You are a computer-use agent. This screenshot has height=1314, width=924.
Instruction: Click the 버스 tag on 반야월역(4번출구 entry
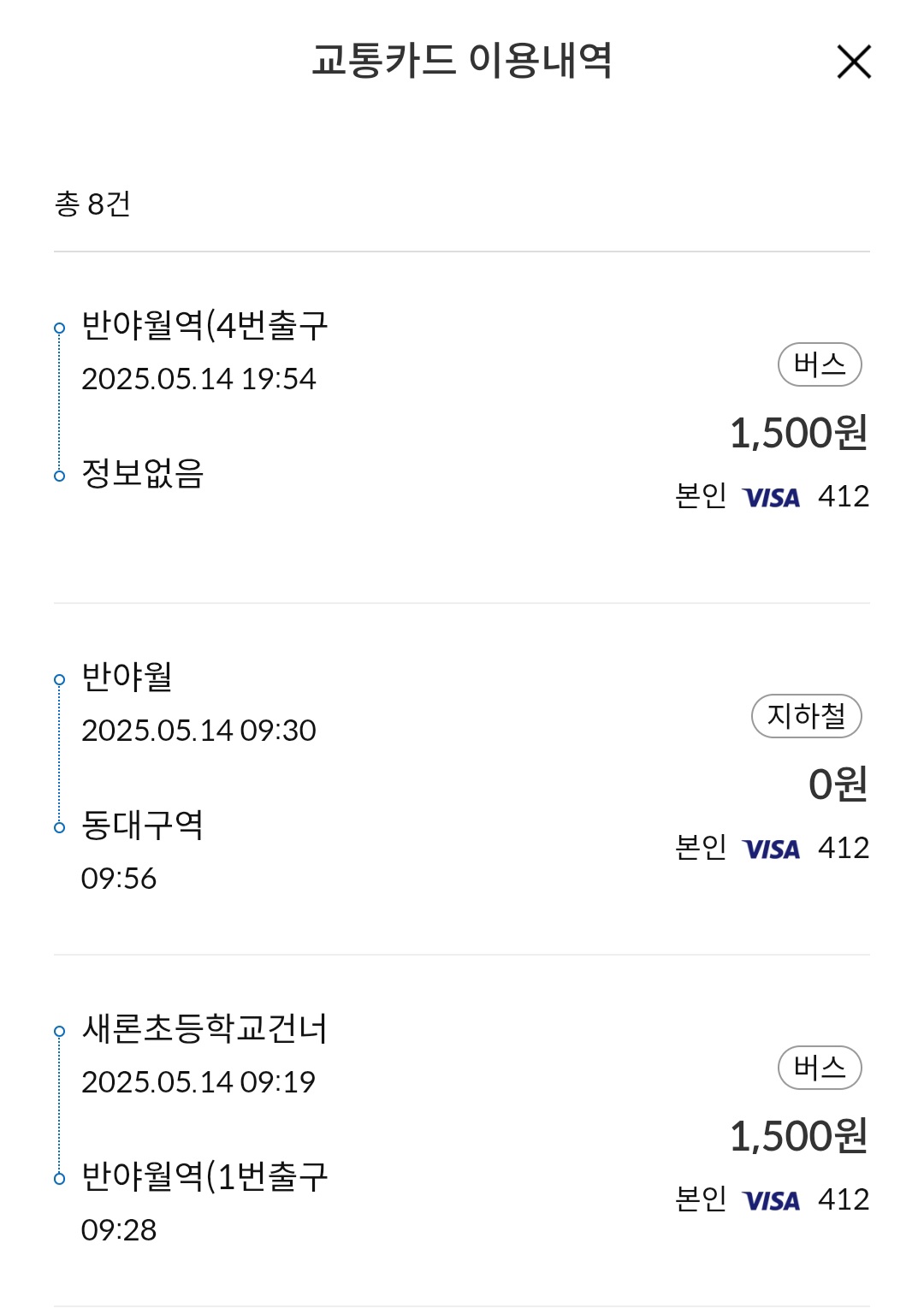pos(819,365)
